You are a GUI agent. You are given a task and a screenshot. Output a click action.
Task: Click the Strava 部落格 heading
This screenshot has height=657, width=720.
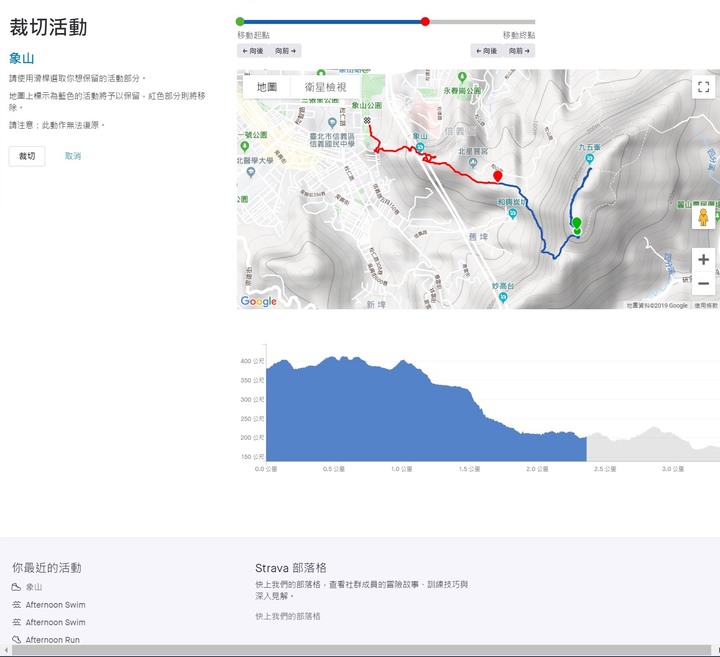click(291, 568)
